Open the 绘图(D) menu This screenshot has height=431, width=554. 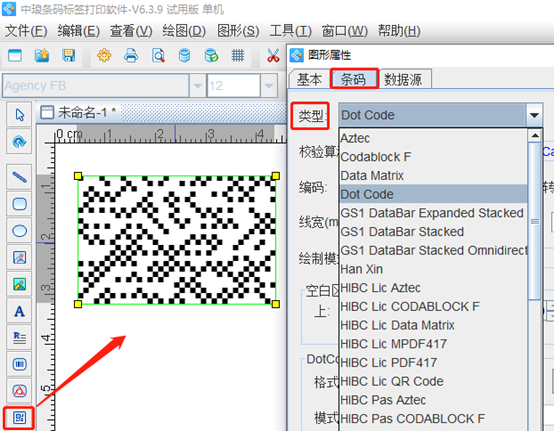click(184, 31)
